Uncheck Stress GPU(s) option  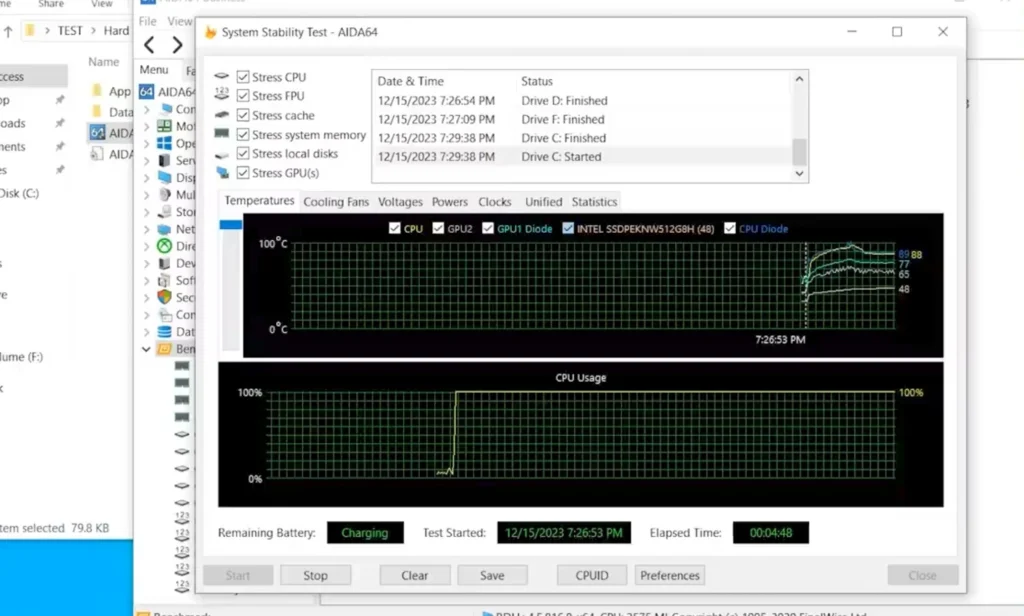[241, 172]
